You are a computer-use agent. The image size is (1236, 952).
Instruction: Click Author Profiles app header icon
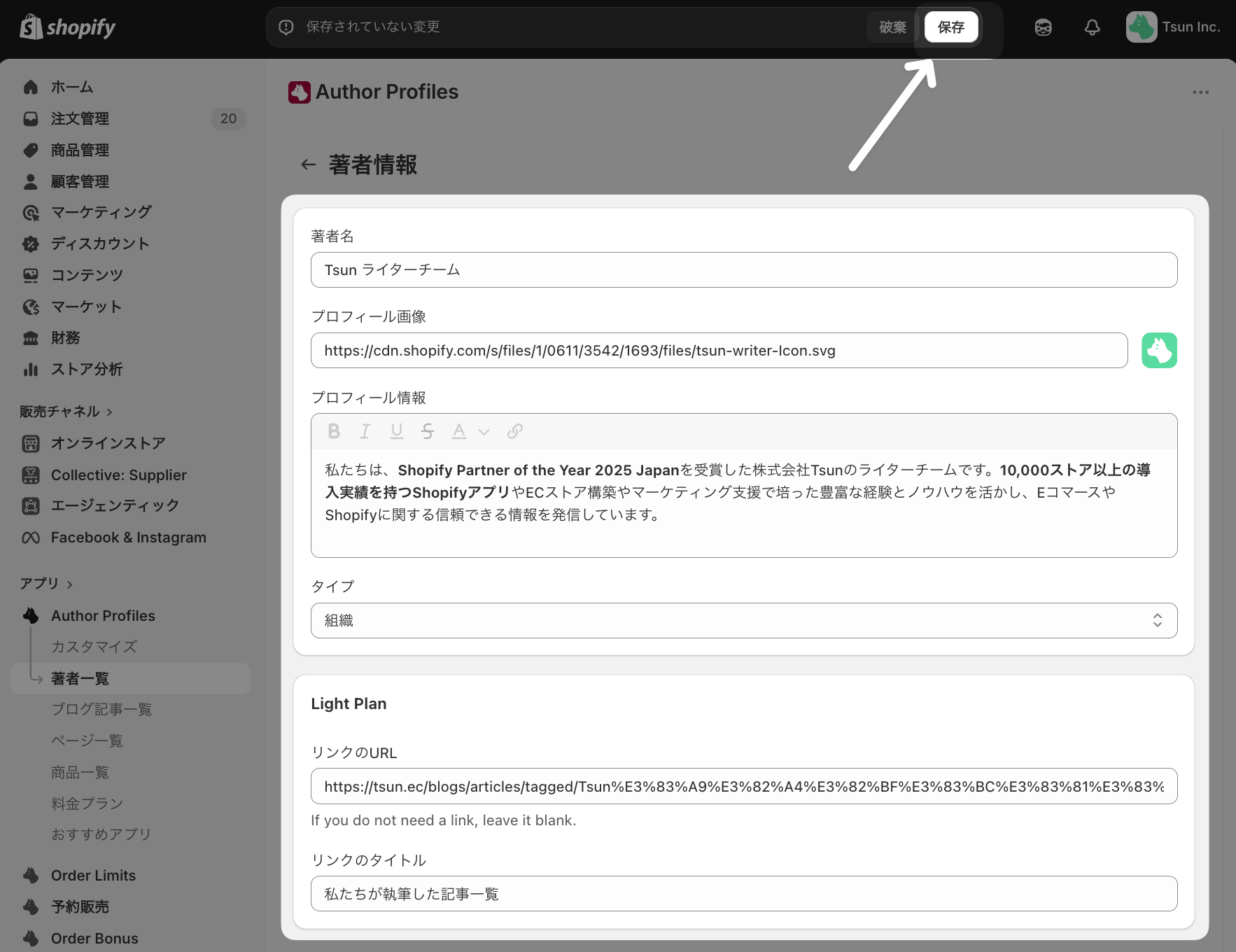pos(300,92)
